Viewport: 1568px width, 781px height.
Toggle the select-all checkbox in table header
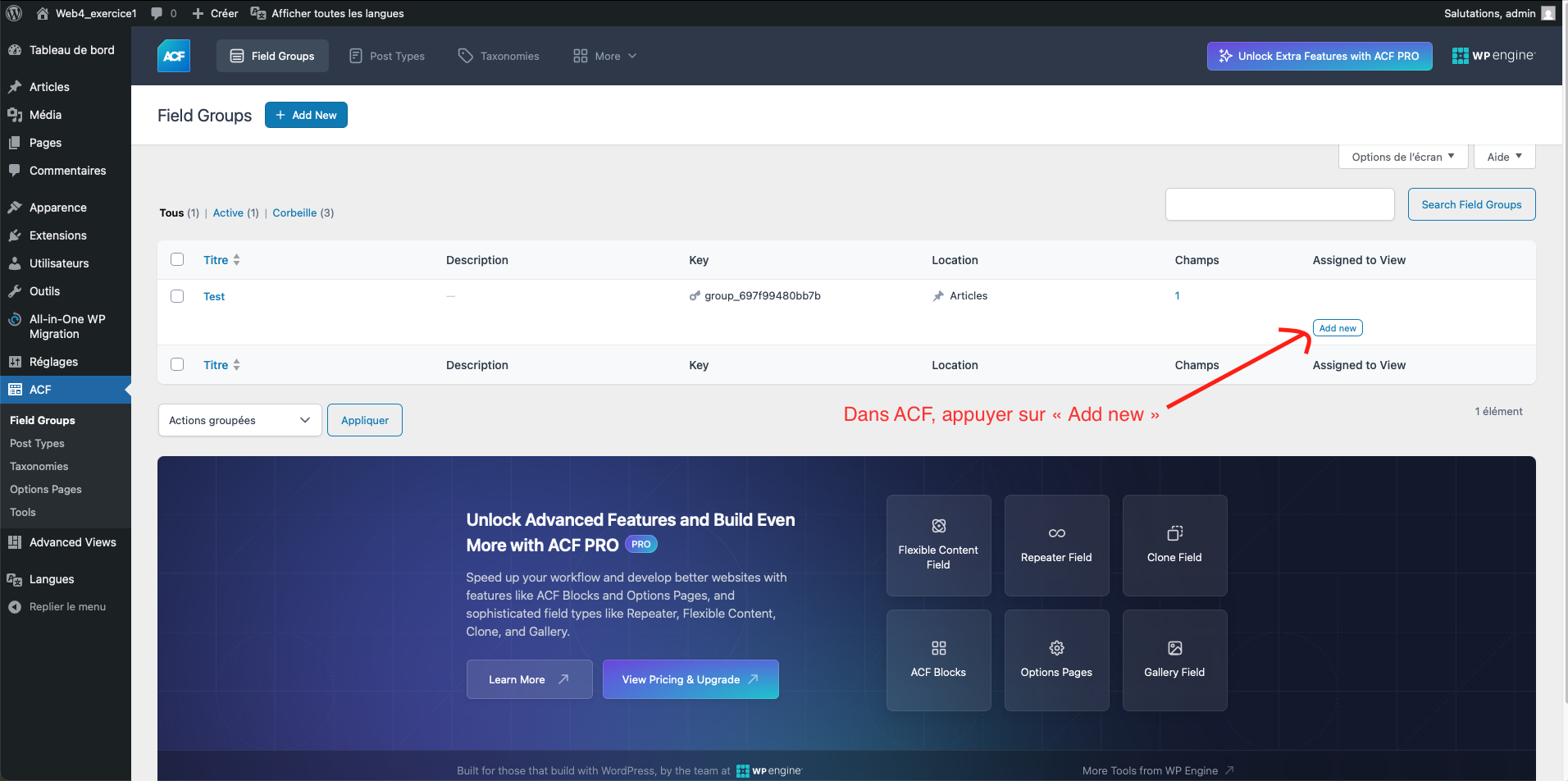(x=177, y=260)
